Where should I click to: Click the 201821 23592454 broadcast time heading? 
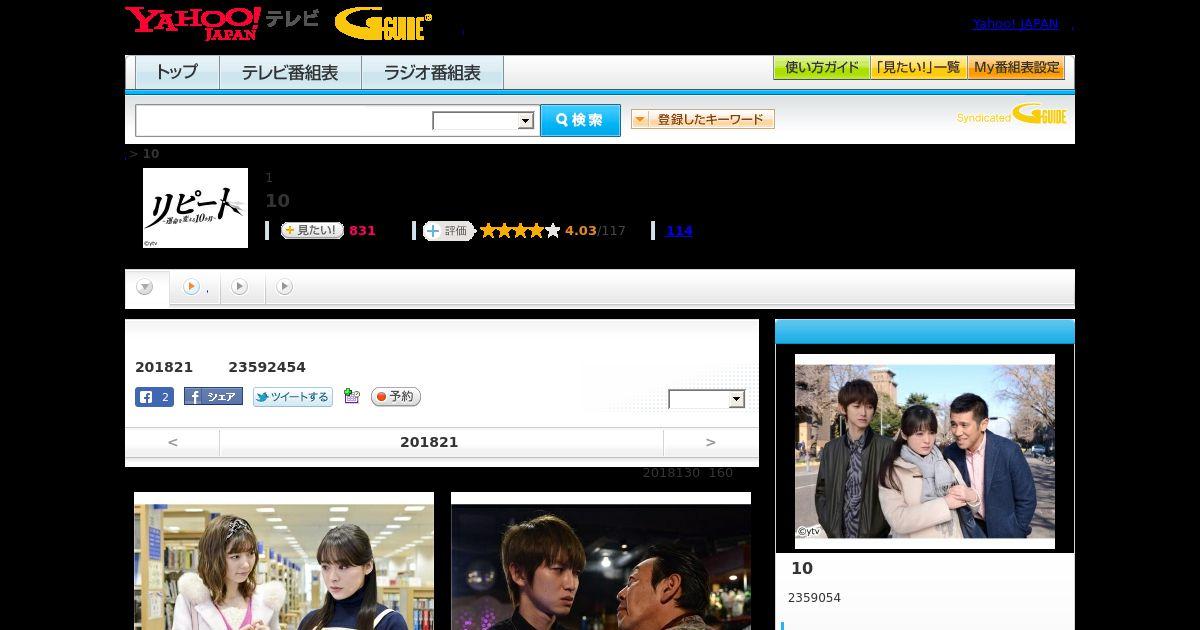[x=220, y=367]
